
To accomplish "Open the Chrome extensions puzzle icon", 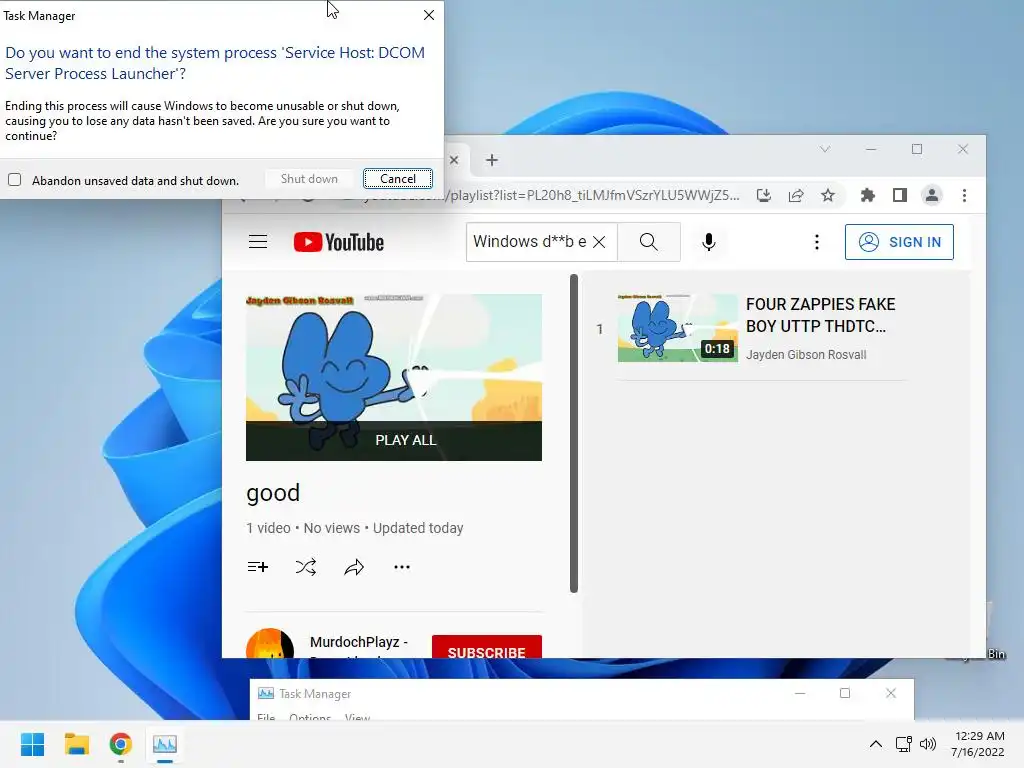I will point(867,195).
